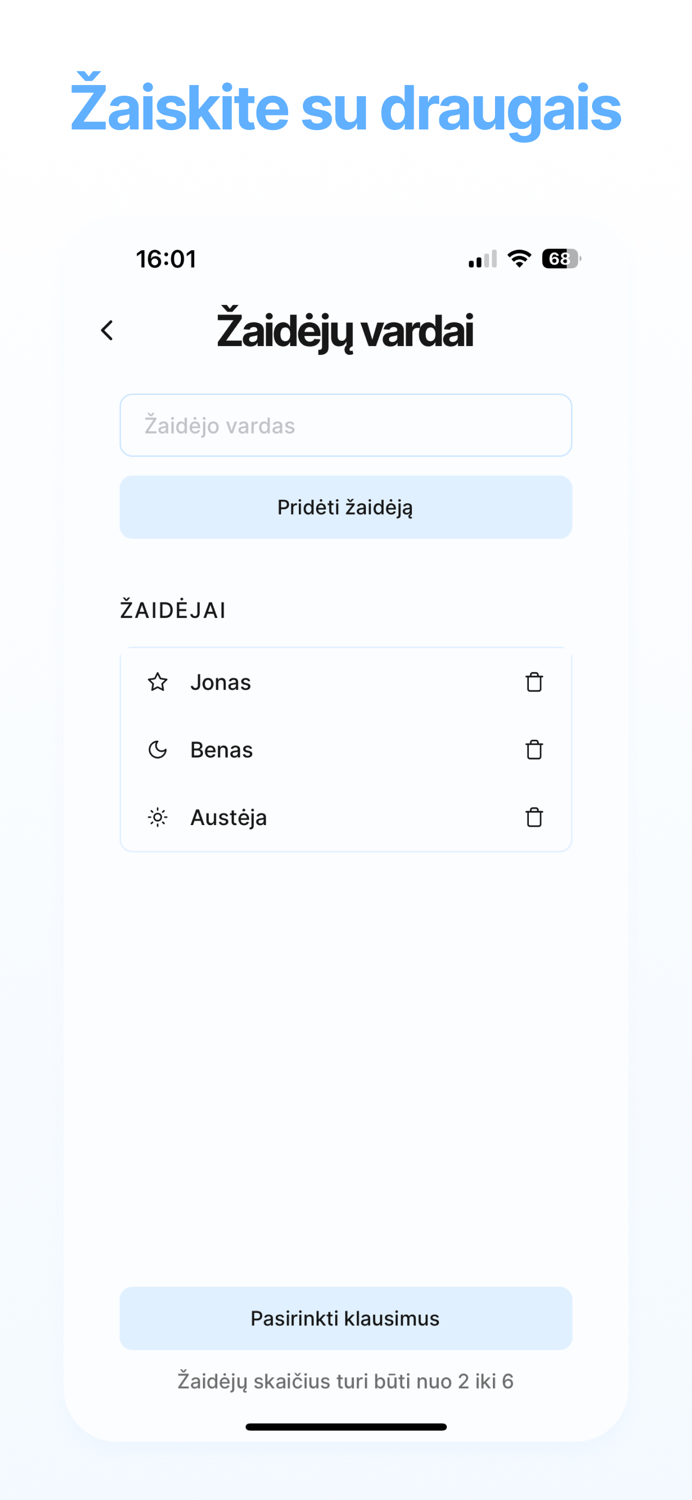Expand the ŽAIDĖJAI section header
This screenshot has height=1500, width=692.
pos(172,610)
